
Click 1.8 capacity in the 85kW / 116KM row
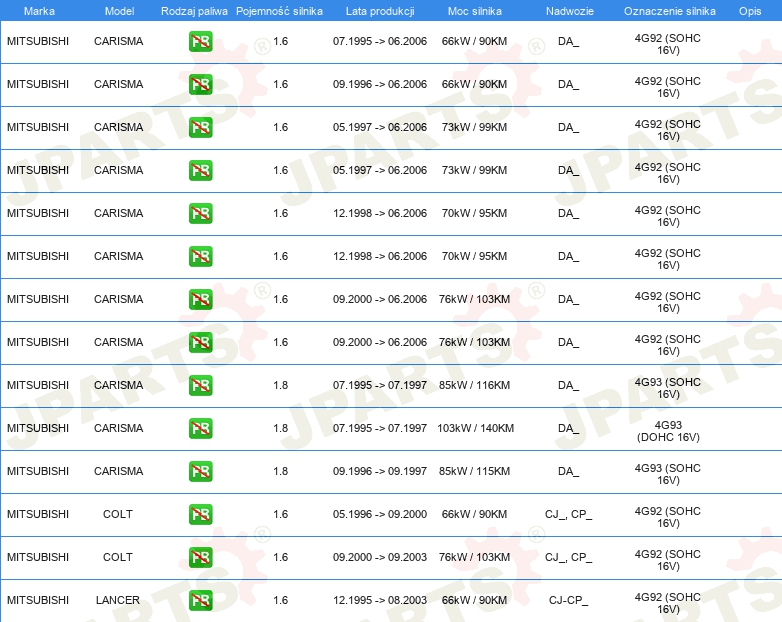280,385
